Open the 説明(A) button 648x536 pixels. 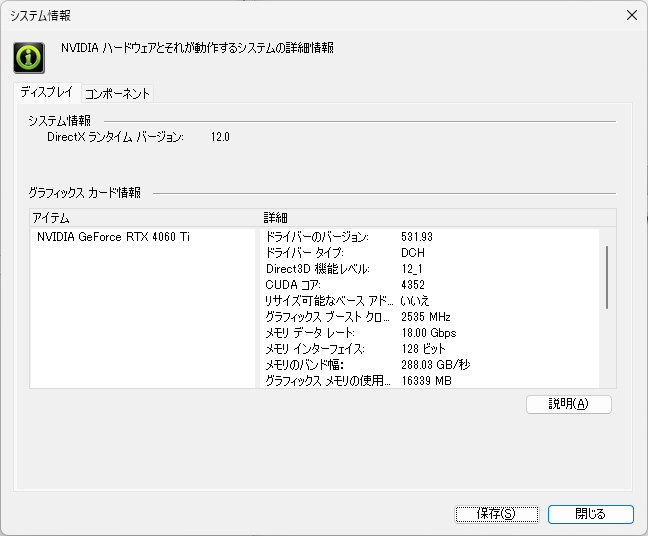tap(569, 404)
